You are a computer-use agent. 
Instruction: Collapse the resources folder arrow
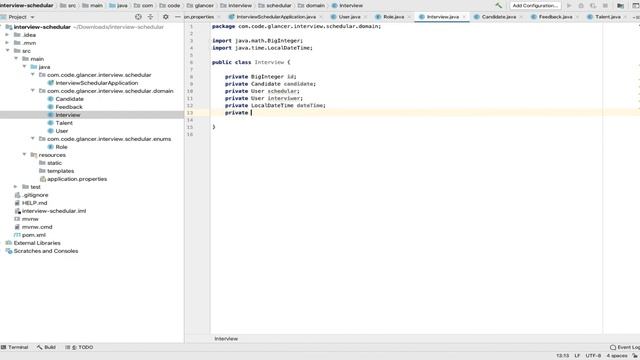[24, 155]
